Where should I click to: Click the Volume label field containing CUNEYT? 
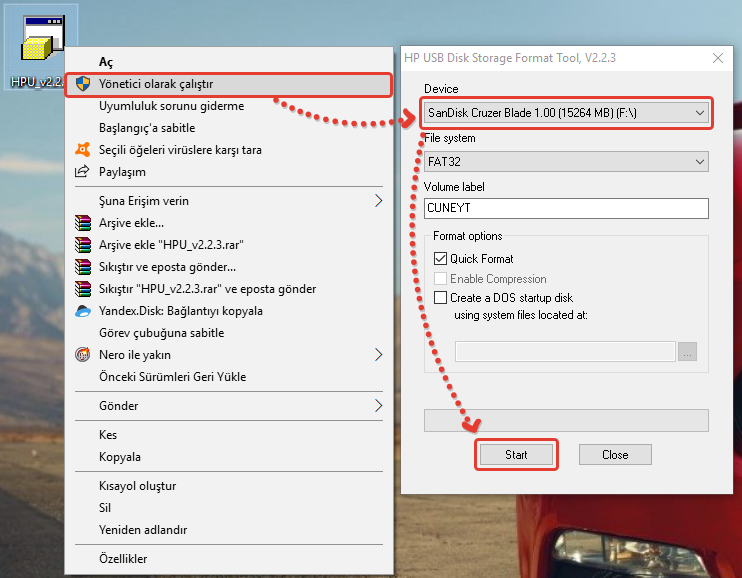(566, 208)
